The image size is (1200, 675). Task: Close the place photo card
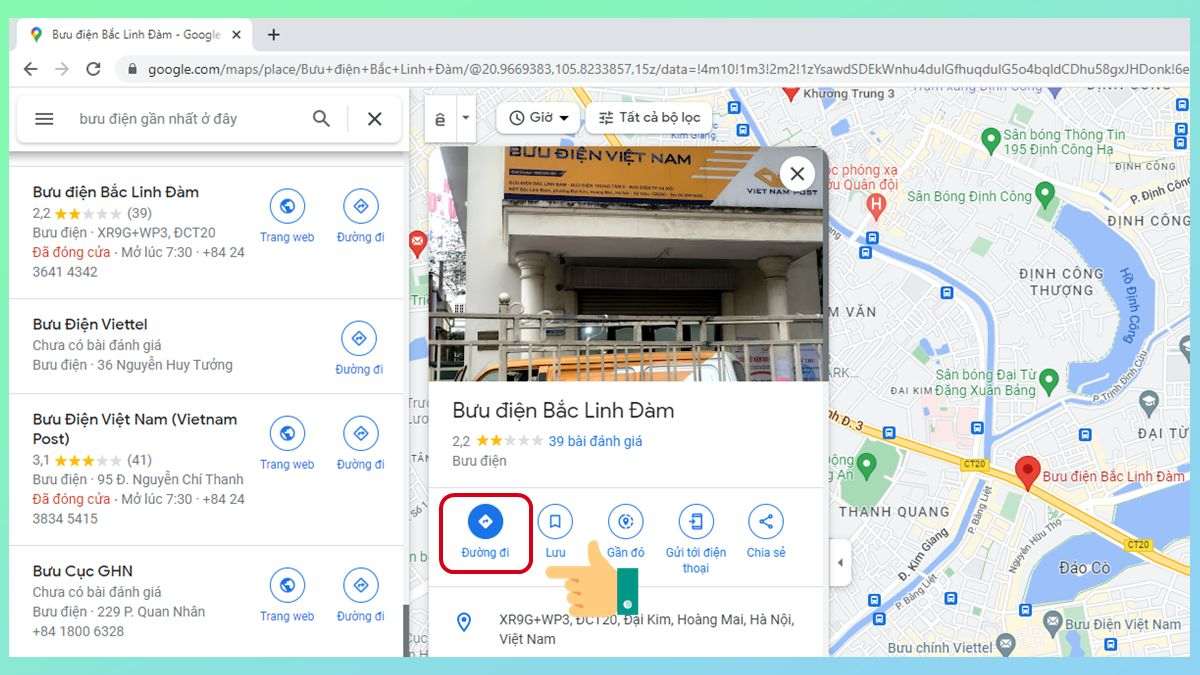point(797,173)
